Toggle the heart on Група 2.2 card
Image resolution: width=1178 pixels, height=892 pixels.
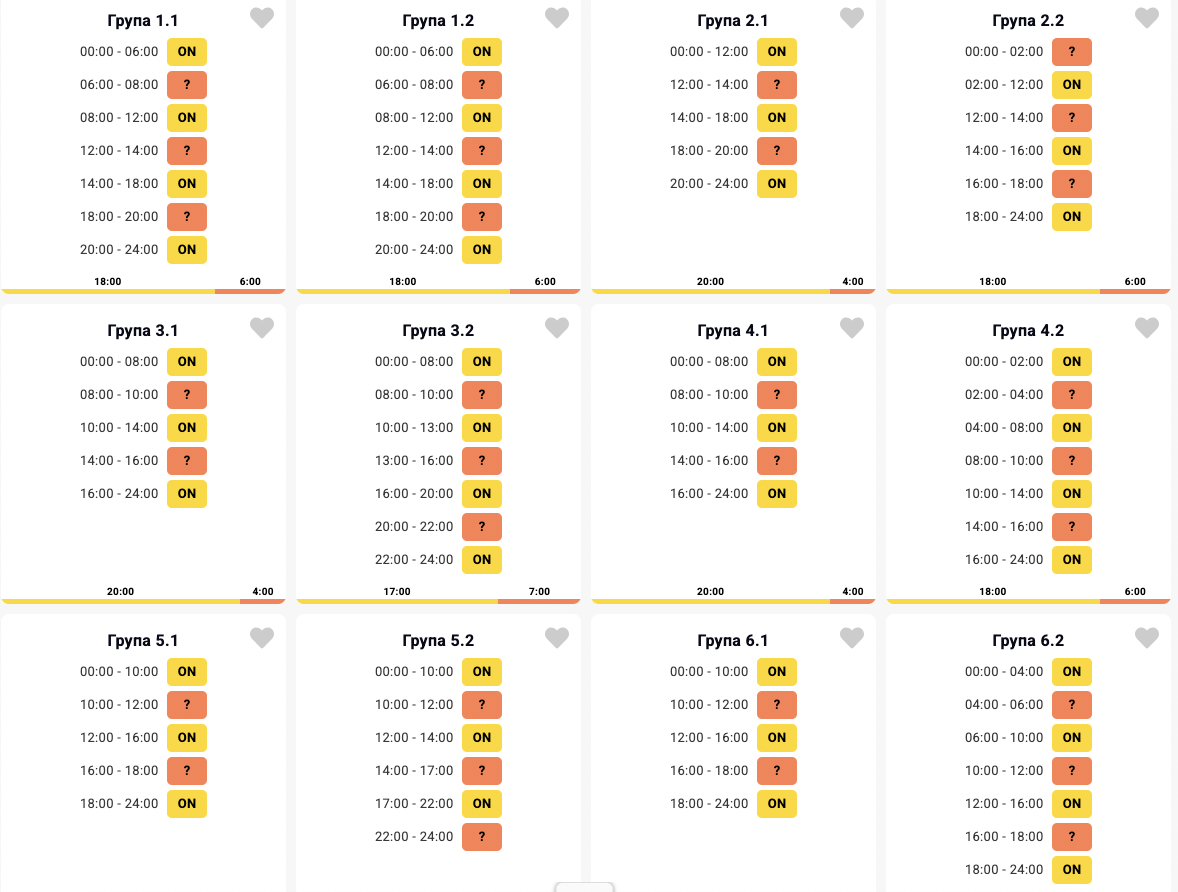point(1146,18)
